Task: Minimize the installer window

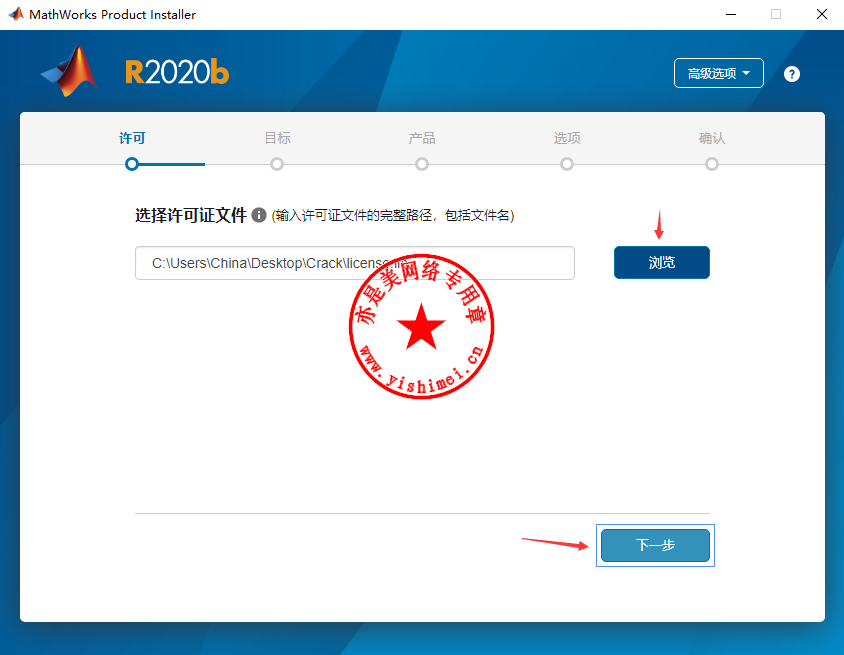Action: pos(730,15)
